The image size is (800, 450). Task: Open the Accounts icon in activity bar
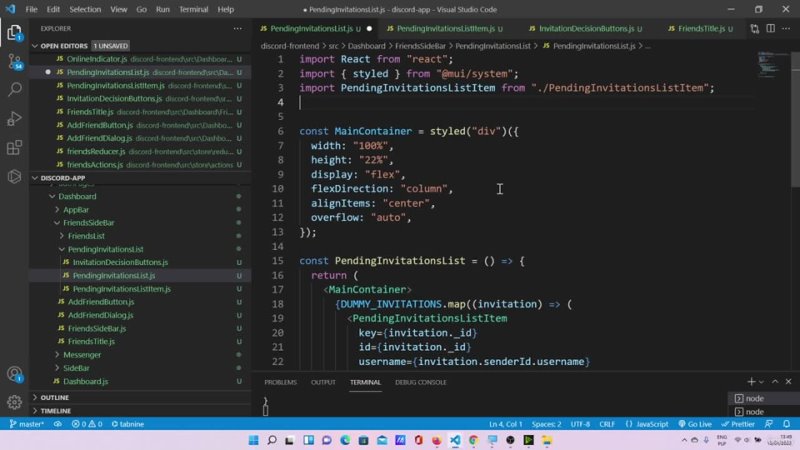tap(14, 374)
